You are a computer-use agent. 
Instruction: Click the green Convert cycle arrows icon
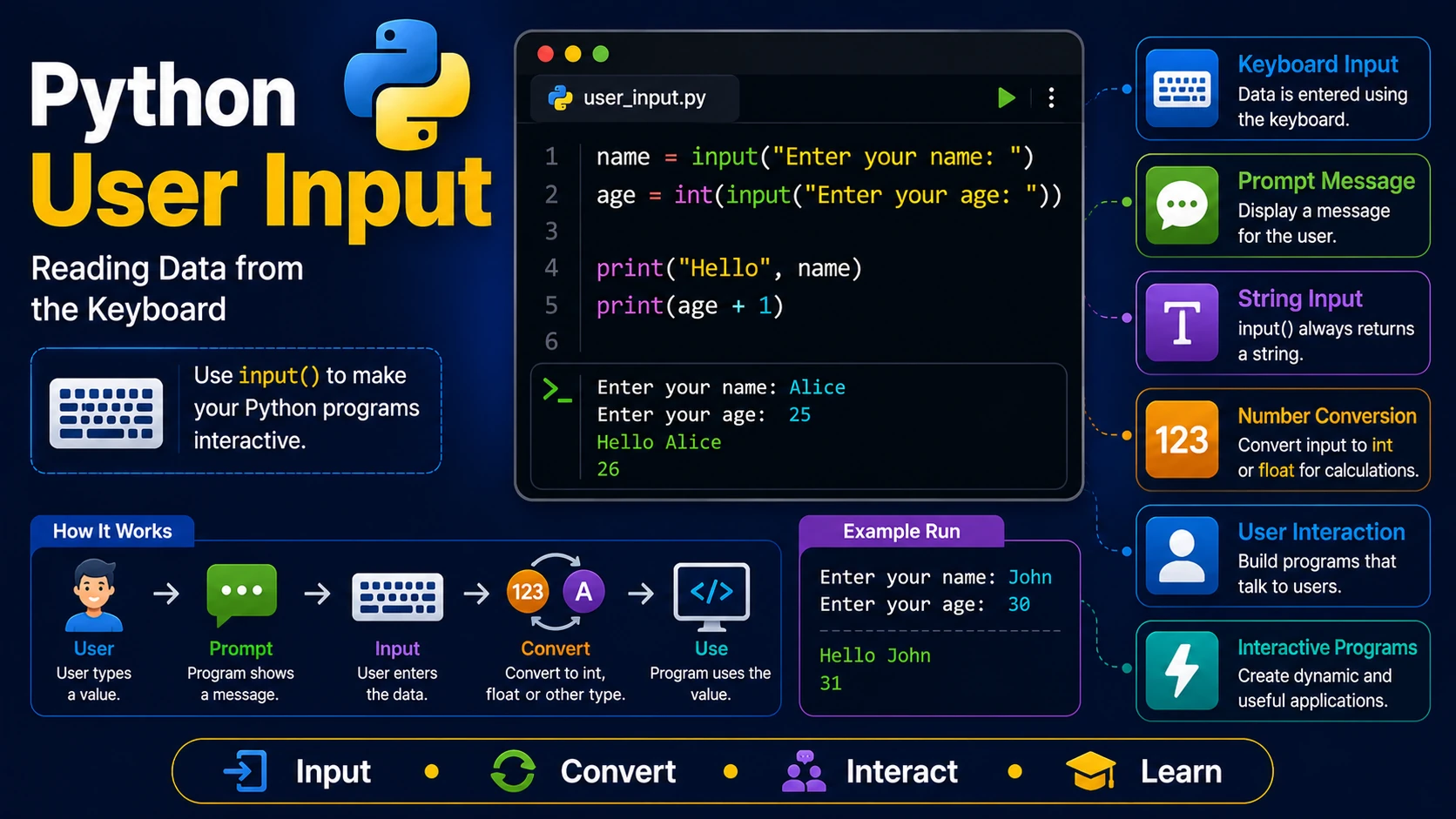[x=513, y=771]
